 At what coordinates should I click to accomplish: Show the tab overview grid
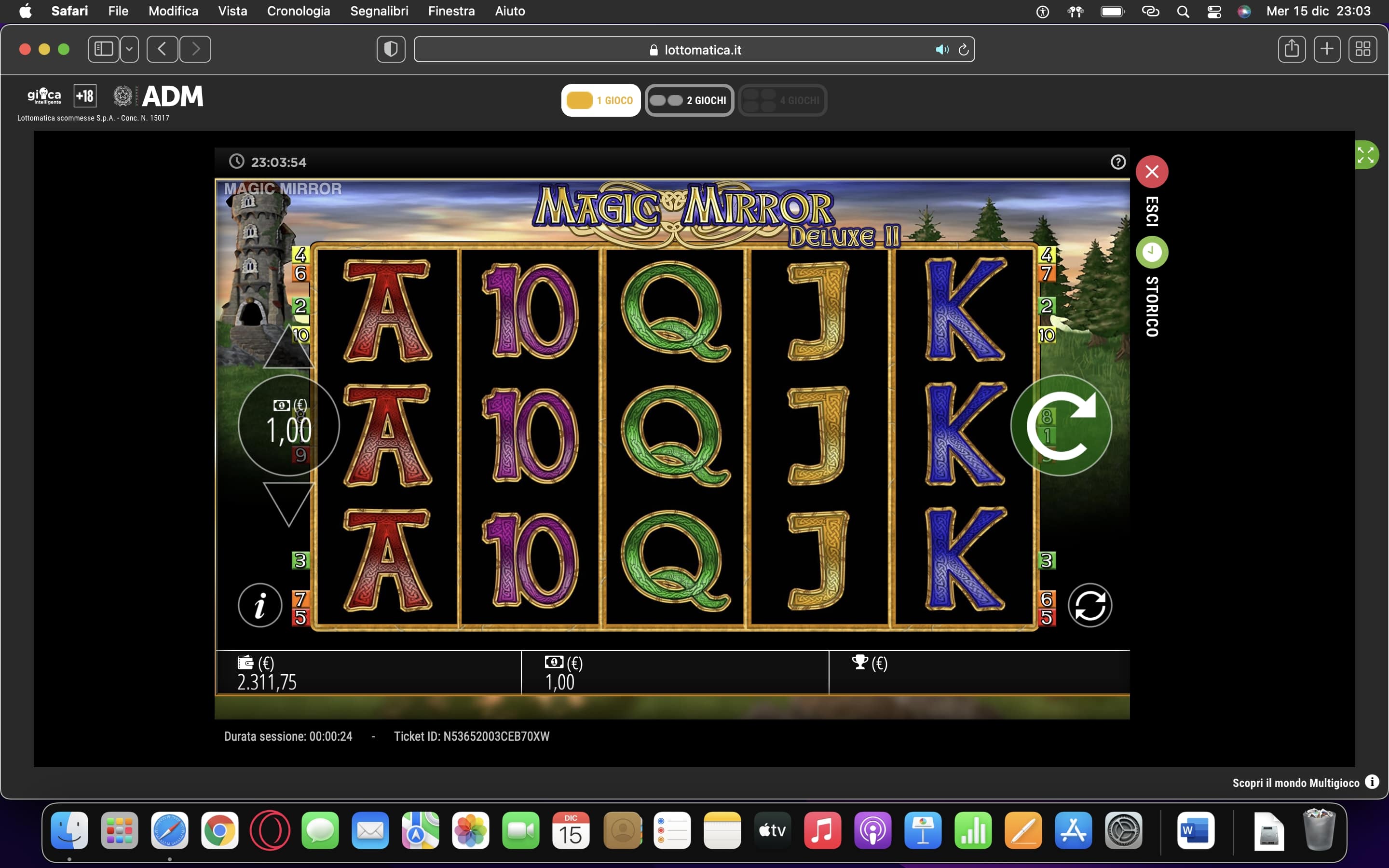click(1362, 49)
